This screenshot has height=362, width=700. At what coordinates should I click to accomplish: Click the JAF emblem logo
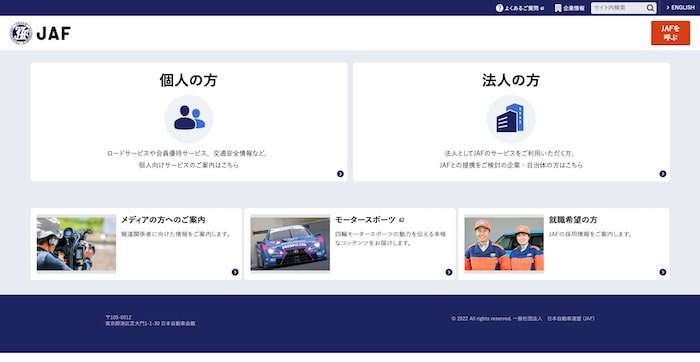pos(21,33)
